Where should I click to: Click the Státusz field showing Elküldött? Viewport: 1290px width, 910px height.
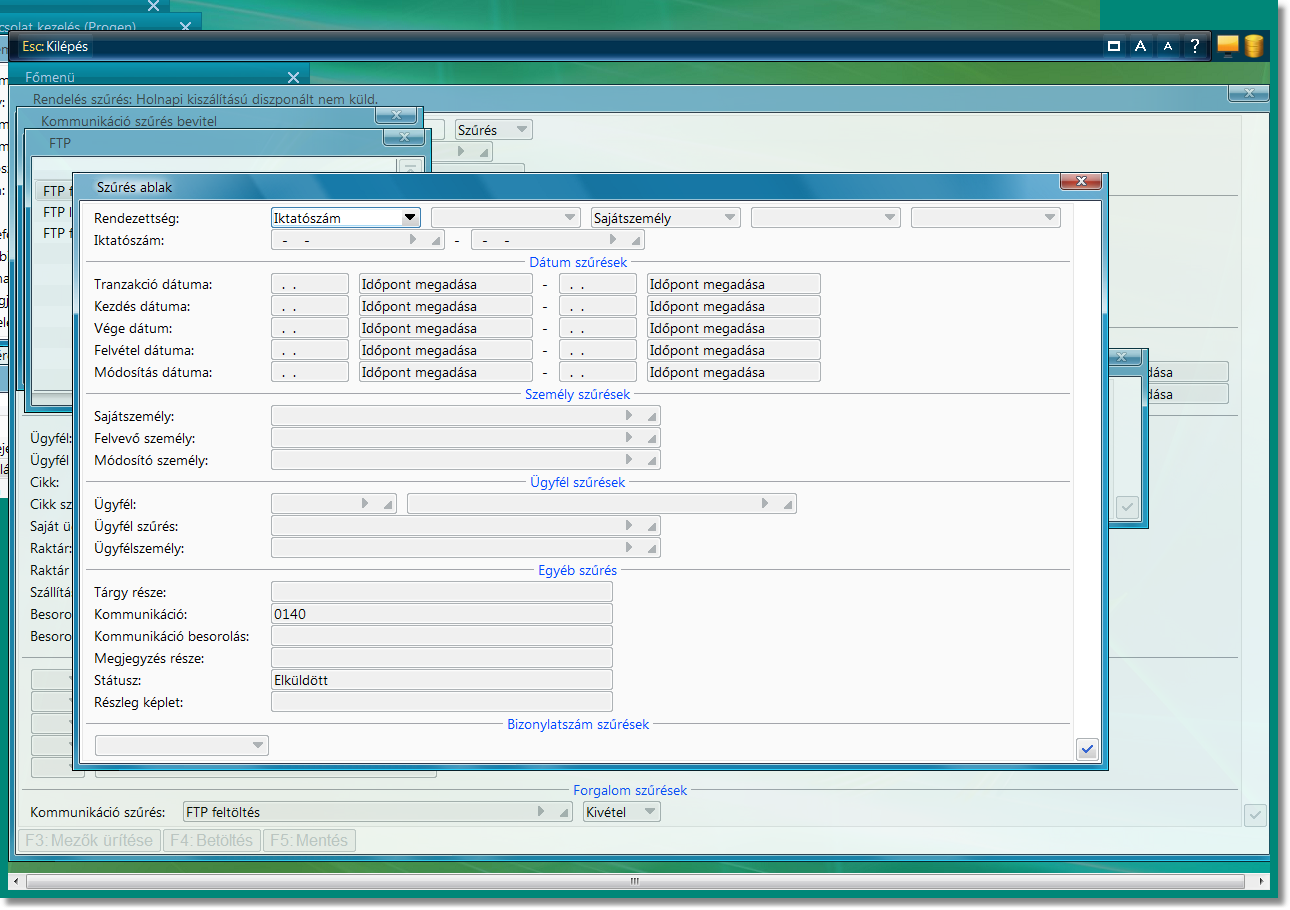(442, 680)
